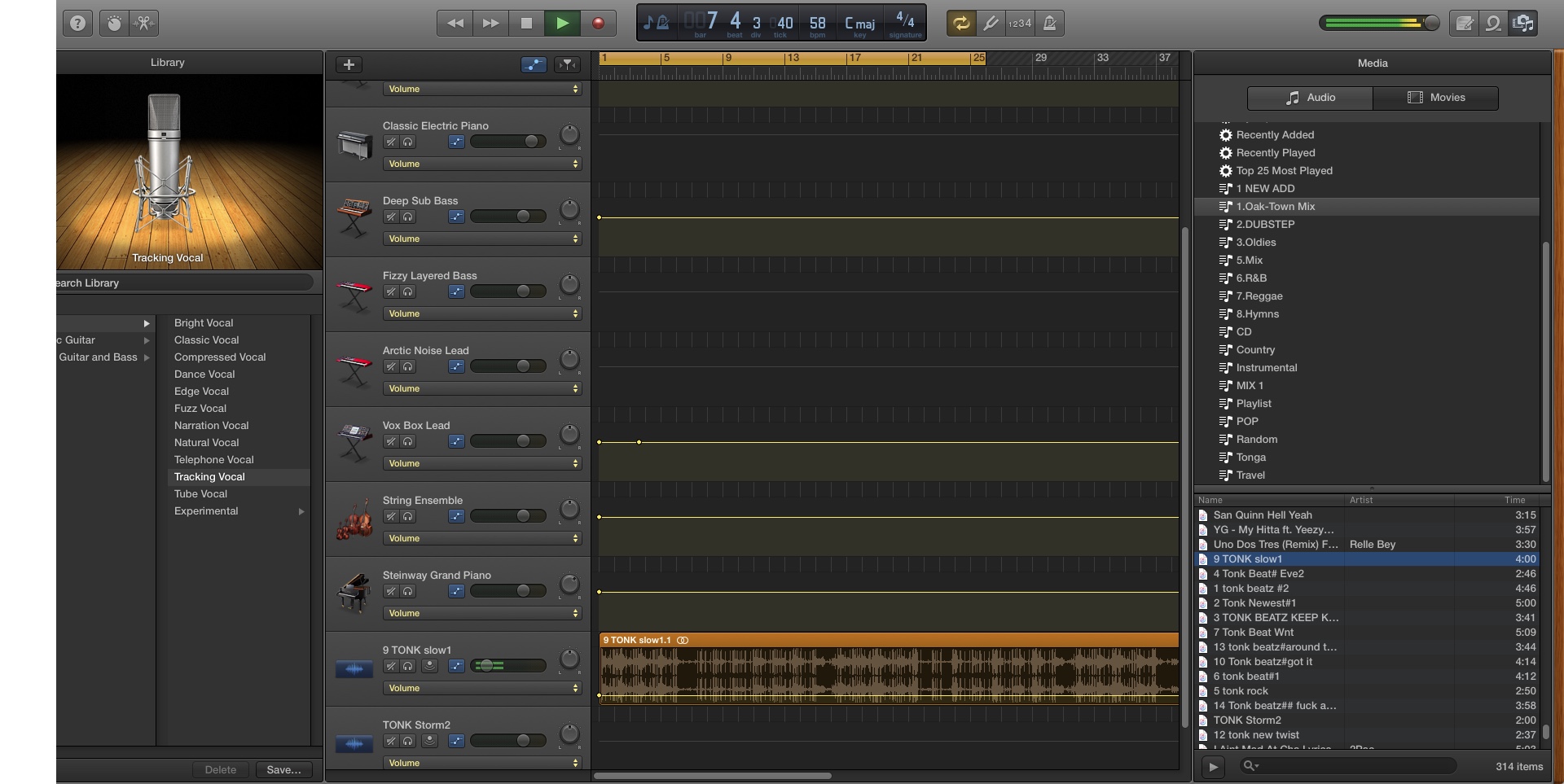
Task: Open the Editors scissors button
Action: point(144,24)
